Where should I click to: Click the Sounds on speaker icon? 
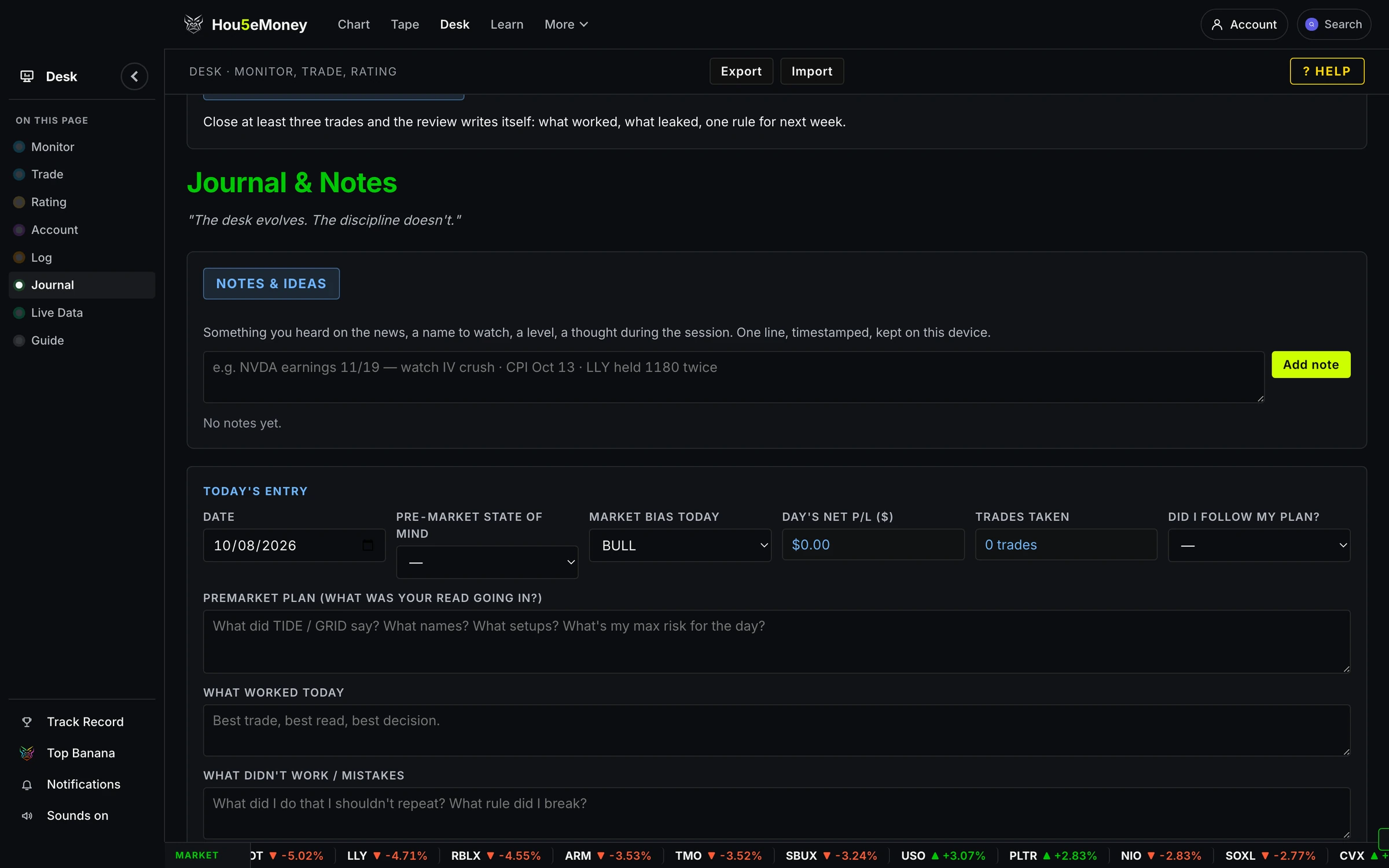27,816
